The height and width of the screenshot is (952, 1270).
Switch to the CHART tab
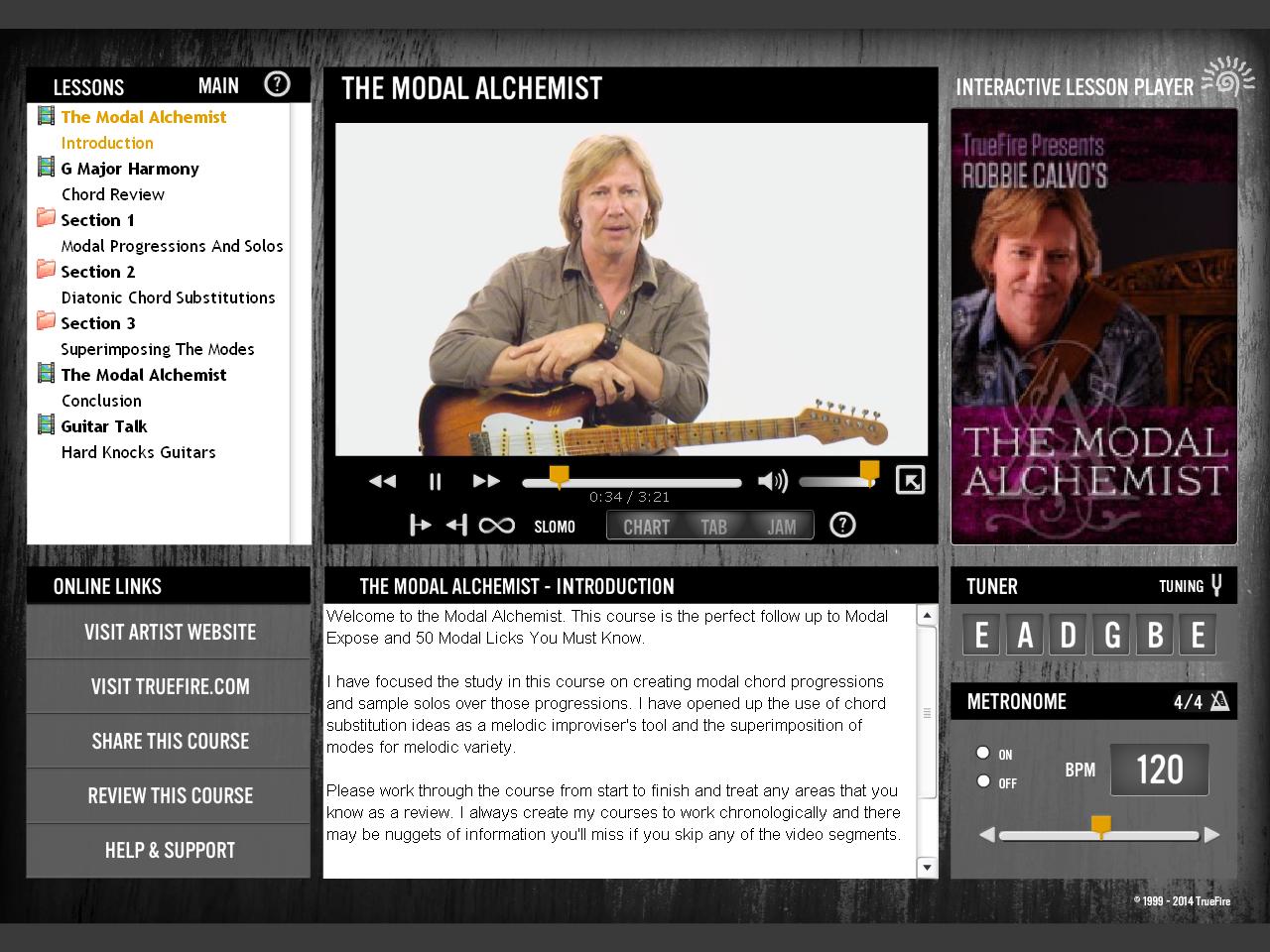click(x=646, y=527)
